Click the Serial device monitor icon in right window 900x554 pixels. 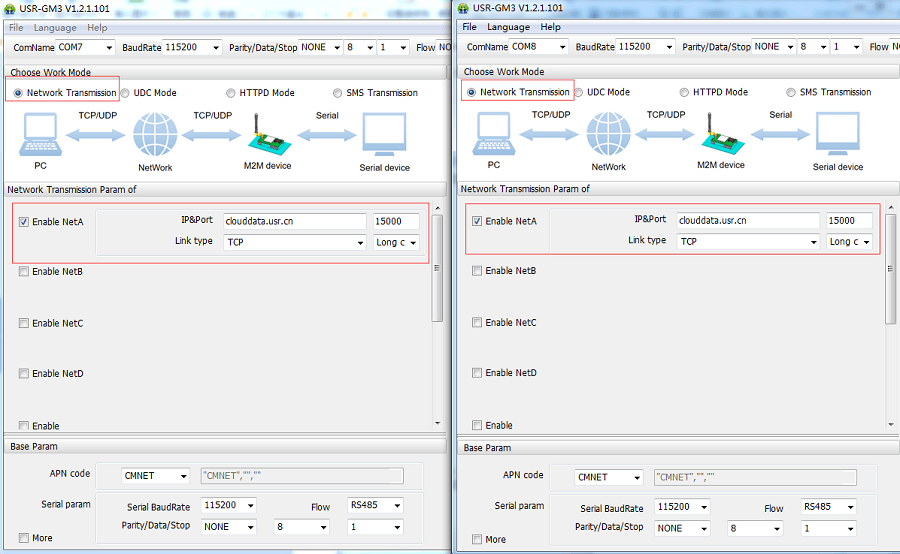click(838, 134)
